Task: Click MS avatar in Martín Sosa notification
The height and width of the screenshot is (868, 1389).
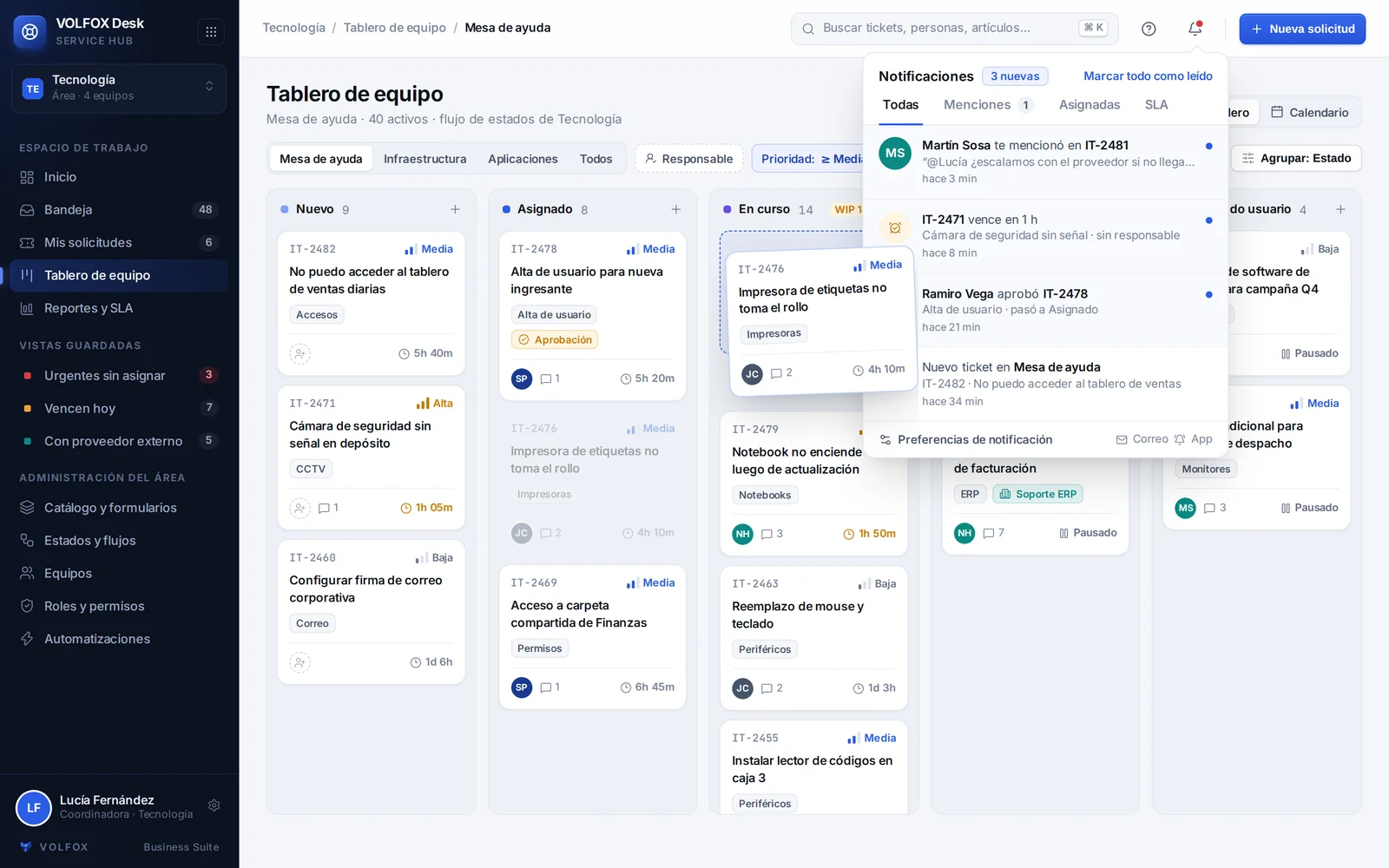Action: (895, 154)
